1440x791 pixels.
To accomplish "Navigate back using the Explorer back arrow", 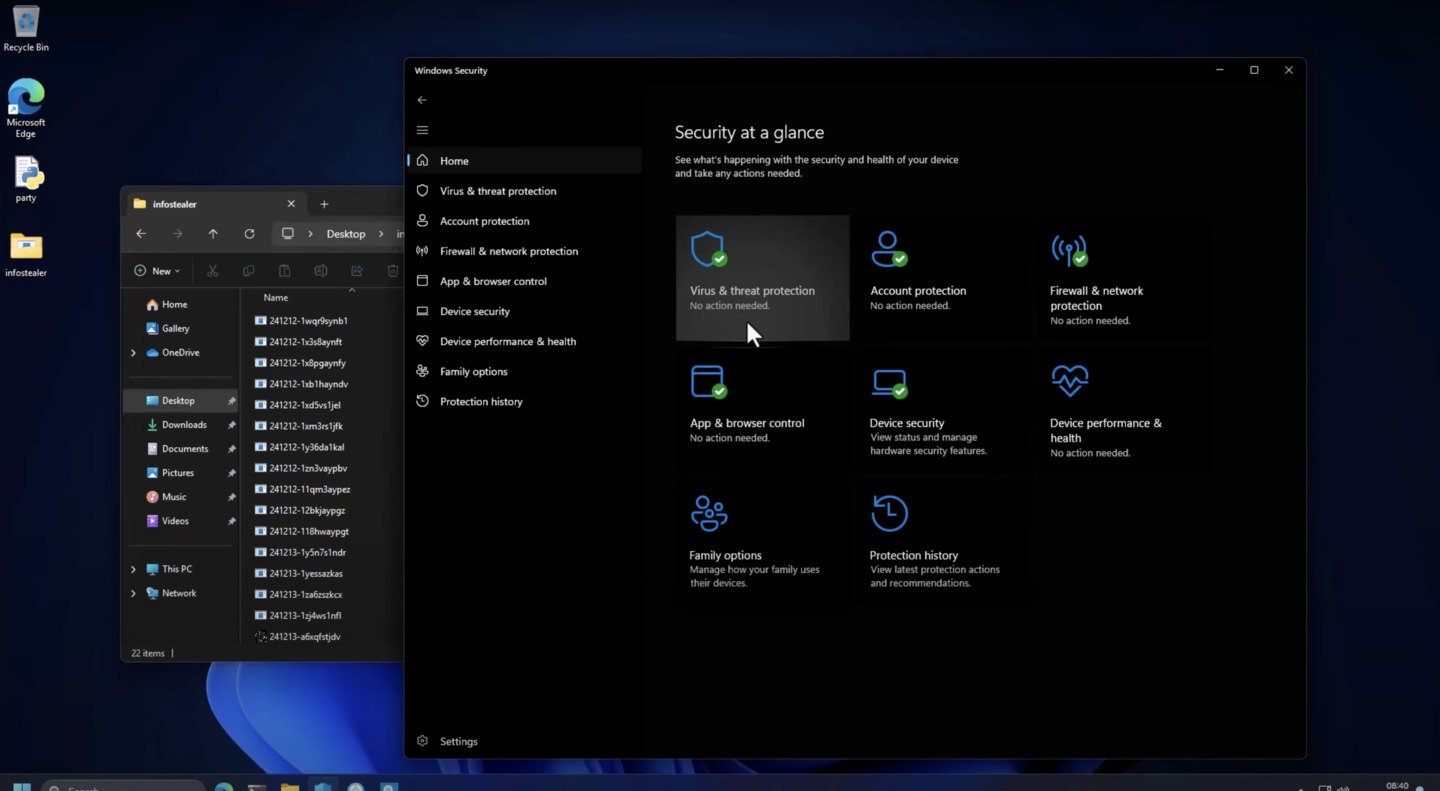I will [141, 233].
